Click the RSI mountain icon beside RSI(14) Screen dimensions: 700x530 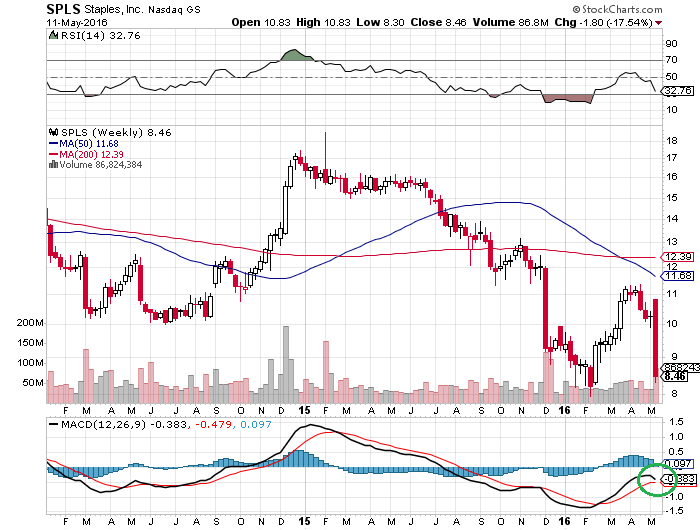point(53,35)
